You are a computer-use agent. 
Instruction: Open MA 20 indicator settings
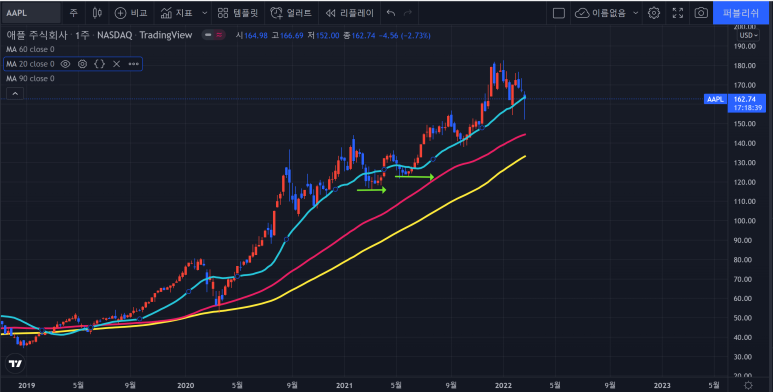pyautogui.click(x=82, y=64)
